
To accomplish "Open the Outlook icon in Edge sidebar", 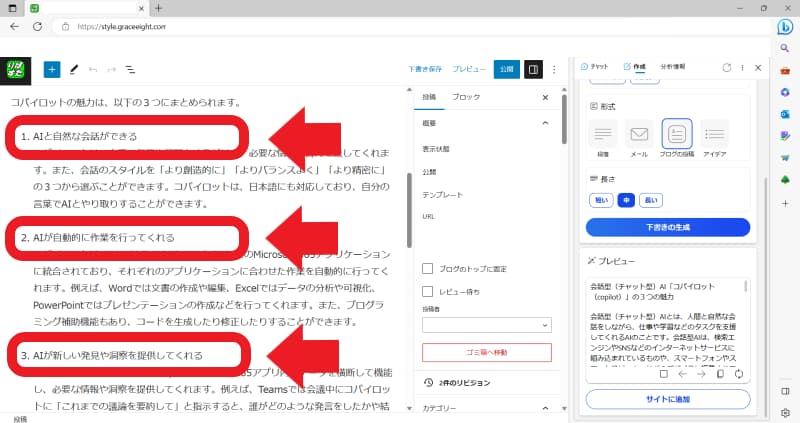I will pos(785,114).
